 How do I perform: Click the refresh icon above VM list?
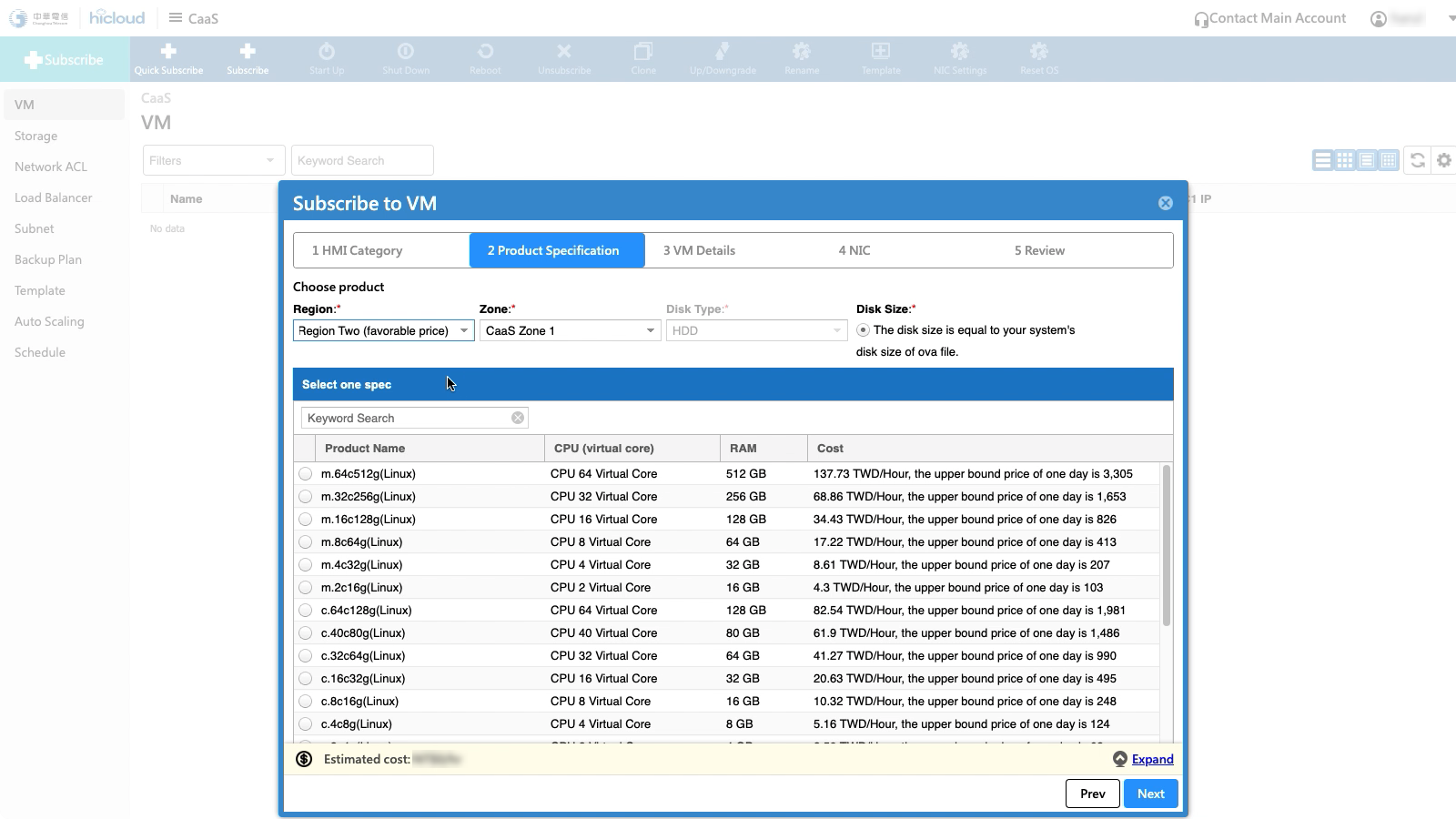click(x=1418, y=160)
